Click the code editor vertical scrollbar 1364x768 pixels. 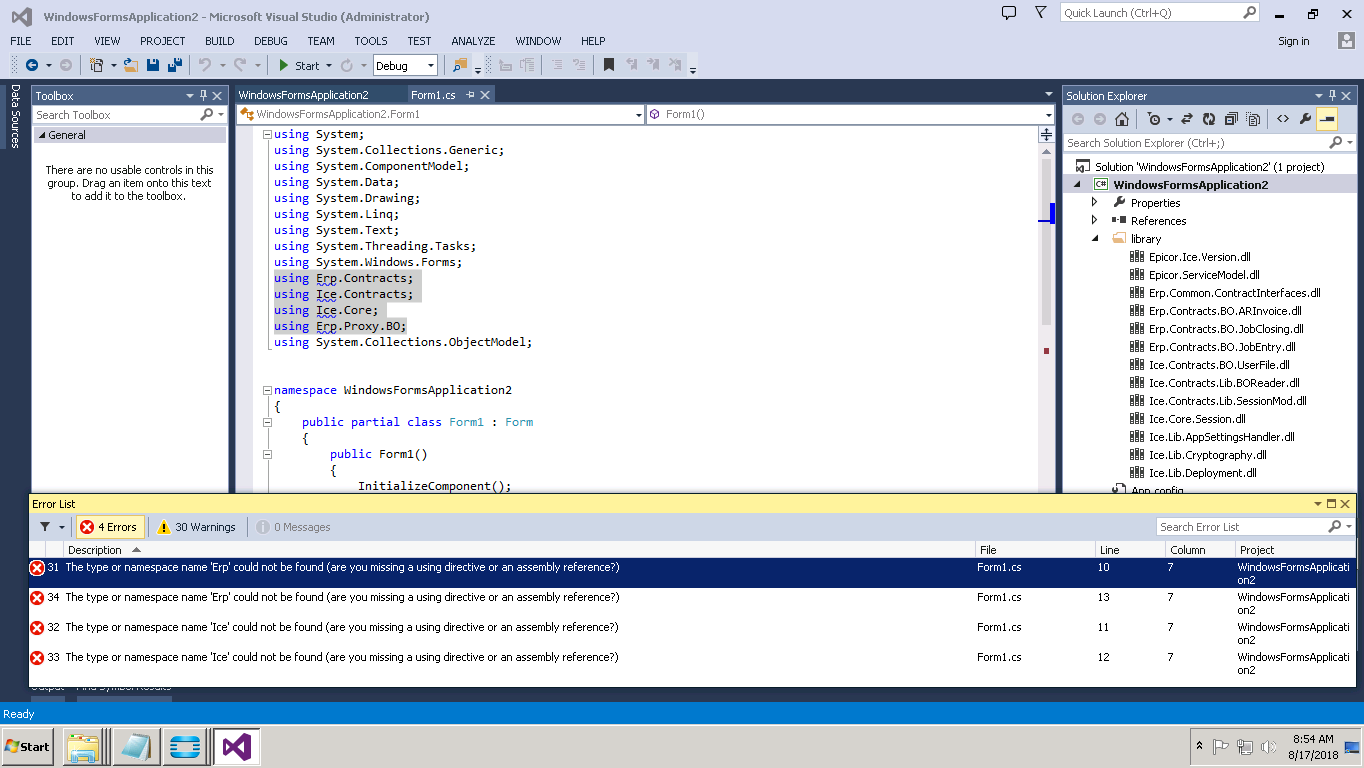click(1046, 240)
